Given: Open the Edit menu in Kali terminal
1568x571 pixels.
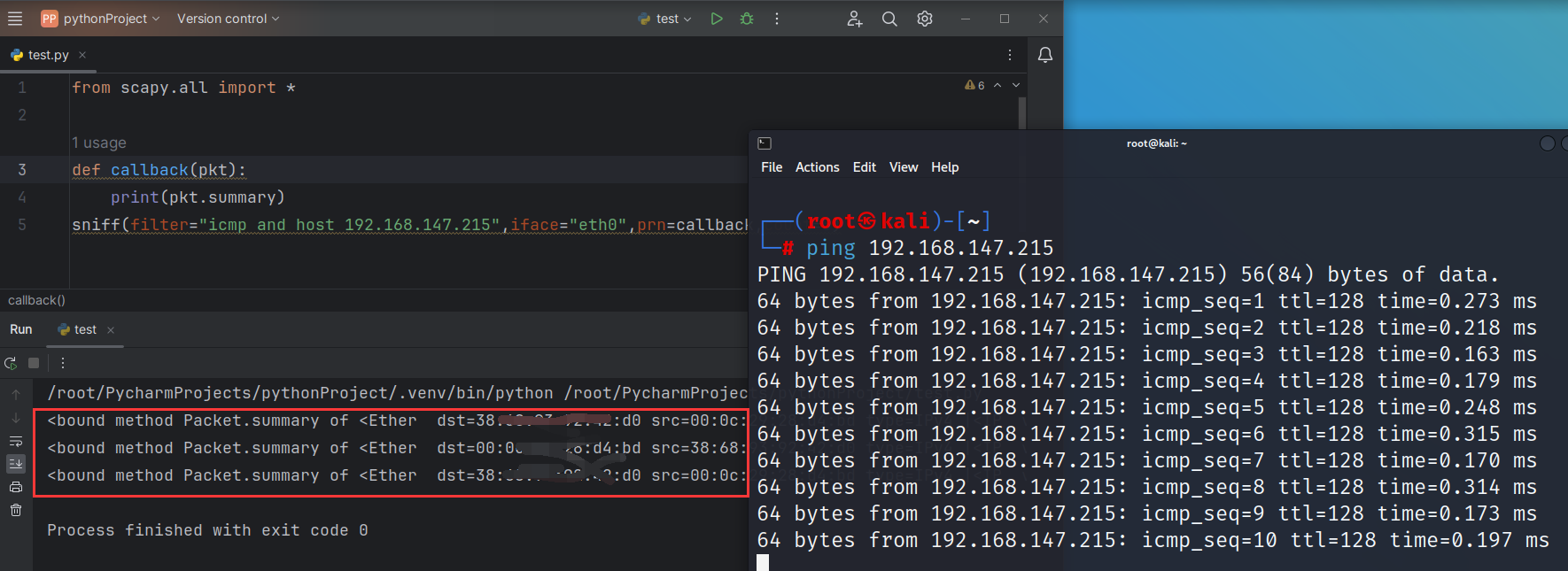Looking at the screenshot, I should coord(864,167).
